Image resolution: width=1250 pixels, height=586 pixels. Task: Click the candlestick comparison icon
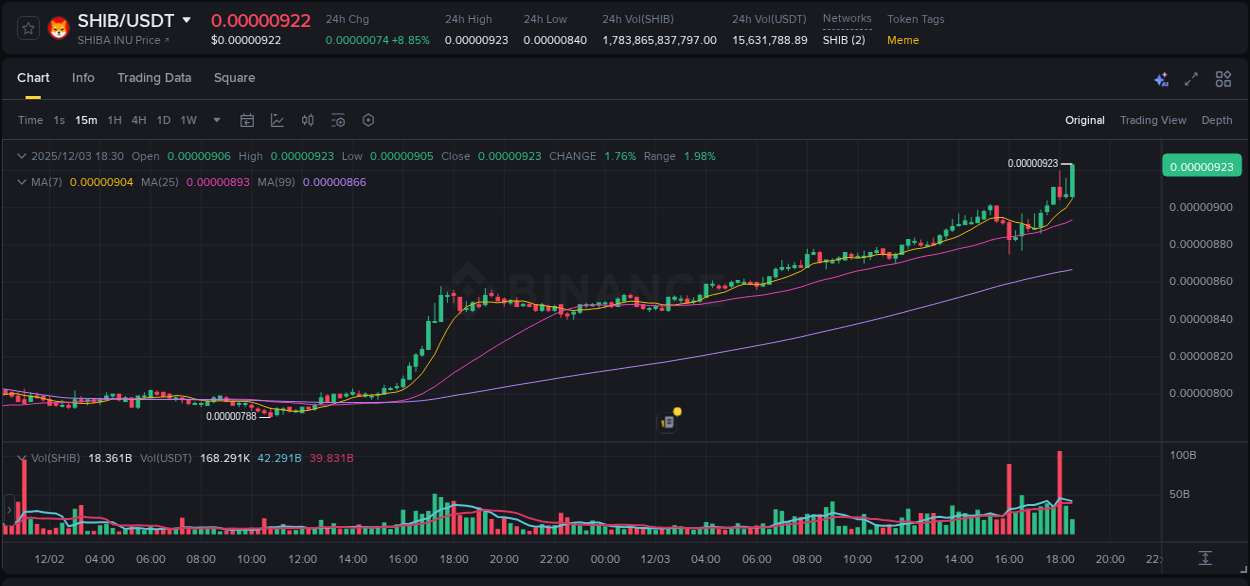click(308, 120)
